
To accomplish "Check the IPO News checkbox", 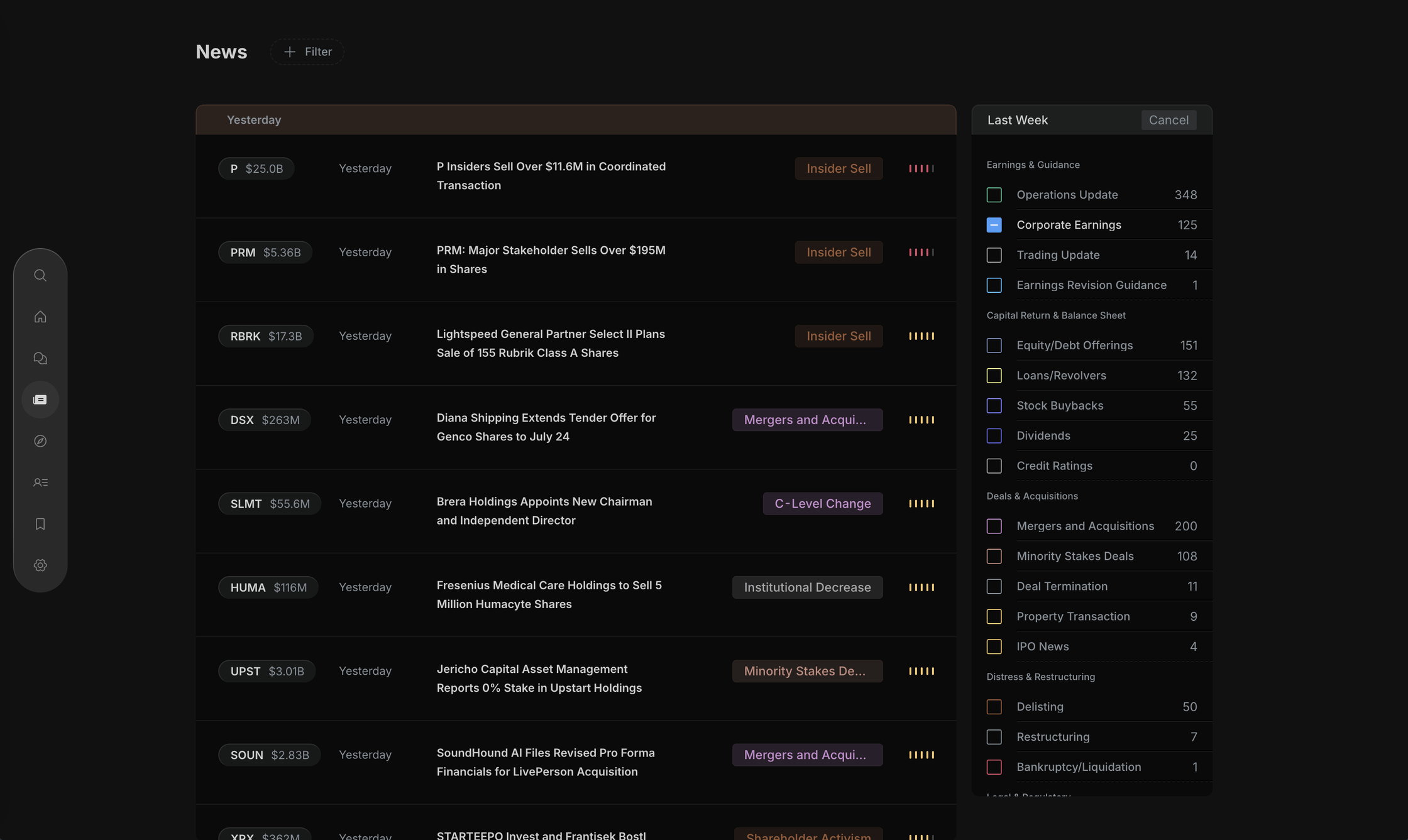I will (994, 648).
